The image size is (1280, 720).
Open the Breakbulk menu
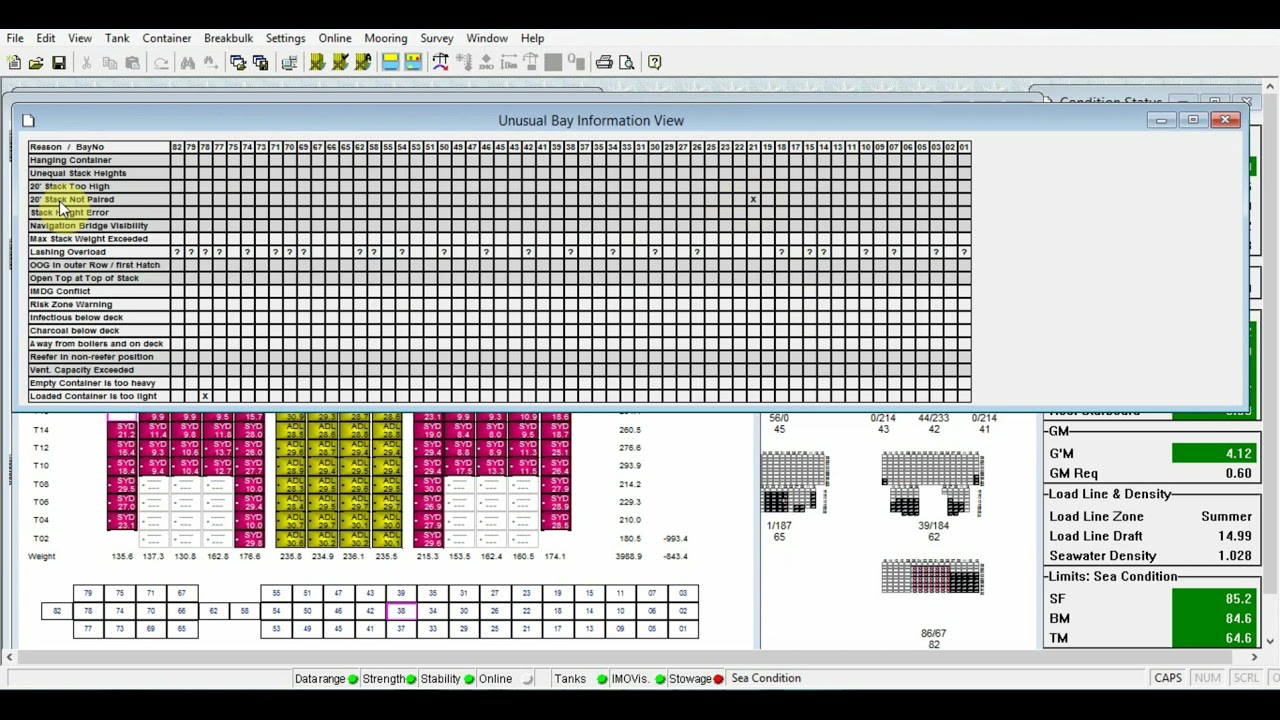[x=229, y=38]
